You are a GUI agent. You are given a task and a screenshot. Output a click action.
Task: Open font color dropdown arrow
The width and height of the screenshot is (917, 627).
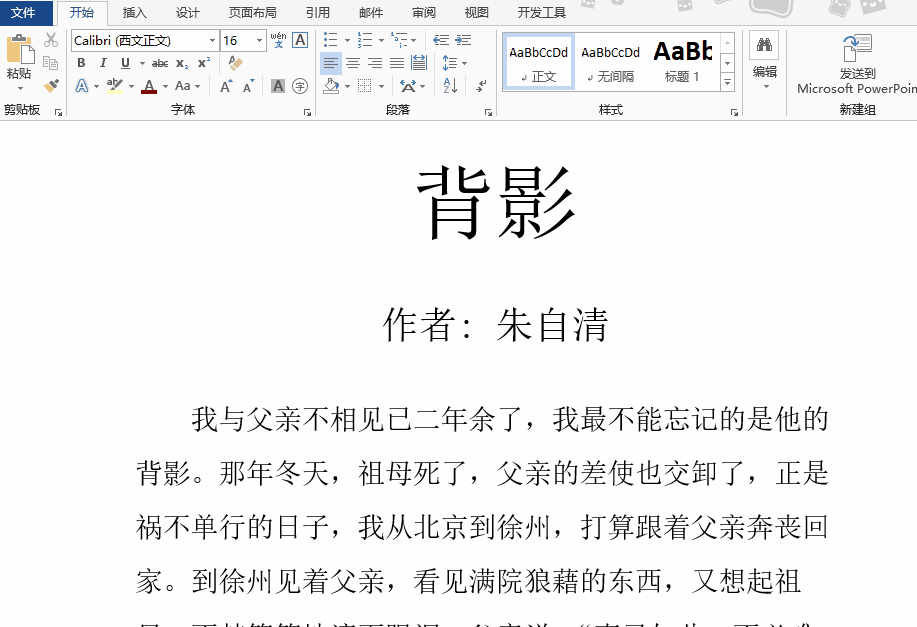click(x=166, y=87)
